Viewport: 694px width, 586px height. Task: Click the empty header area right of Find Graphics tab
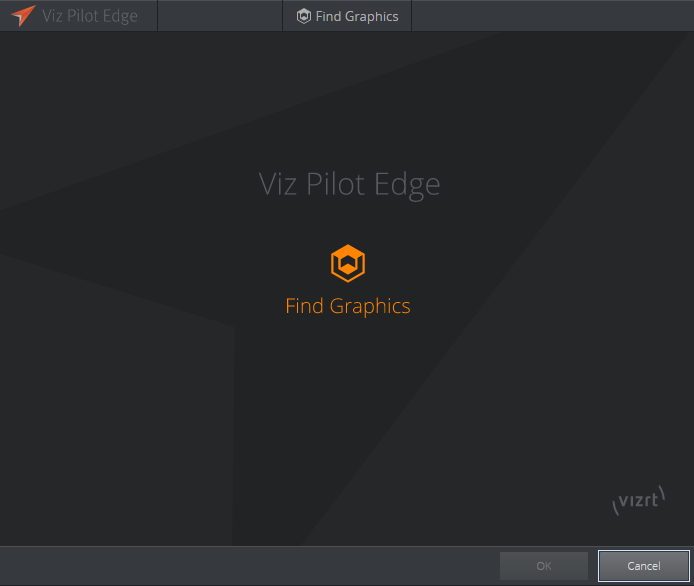550,16
